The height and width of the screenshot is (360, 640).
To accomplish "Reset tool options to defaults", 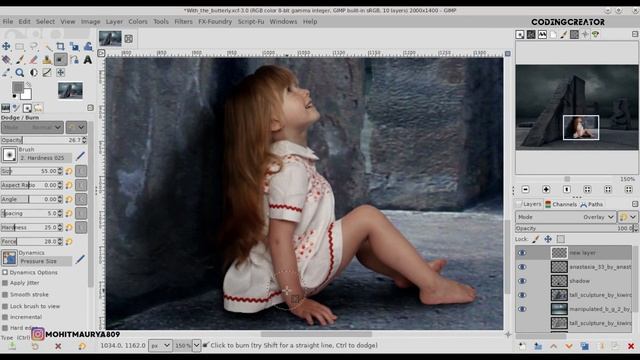I will click(x=82, y=347).
